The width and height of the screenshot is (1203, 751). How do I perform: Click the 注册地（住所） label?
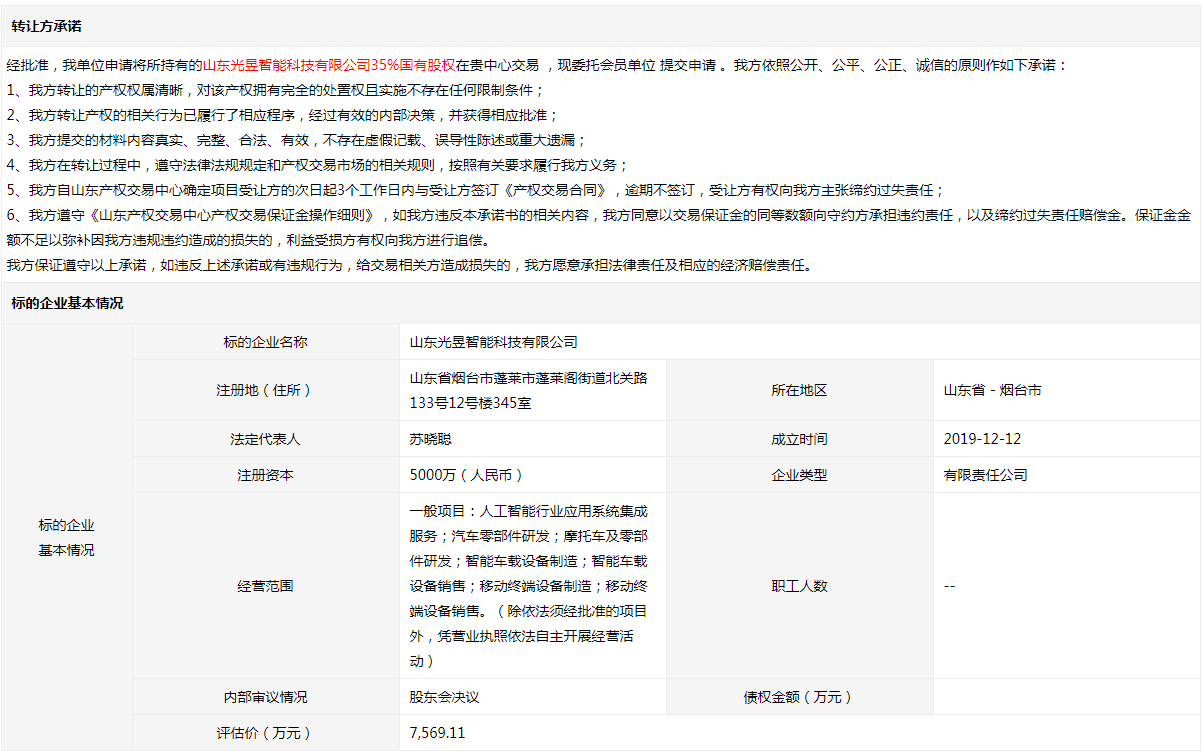click(265, 390)
